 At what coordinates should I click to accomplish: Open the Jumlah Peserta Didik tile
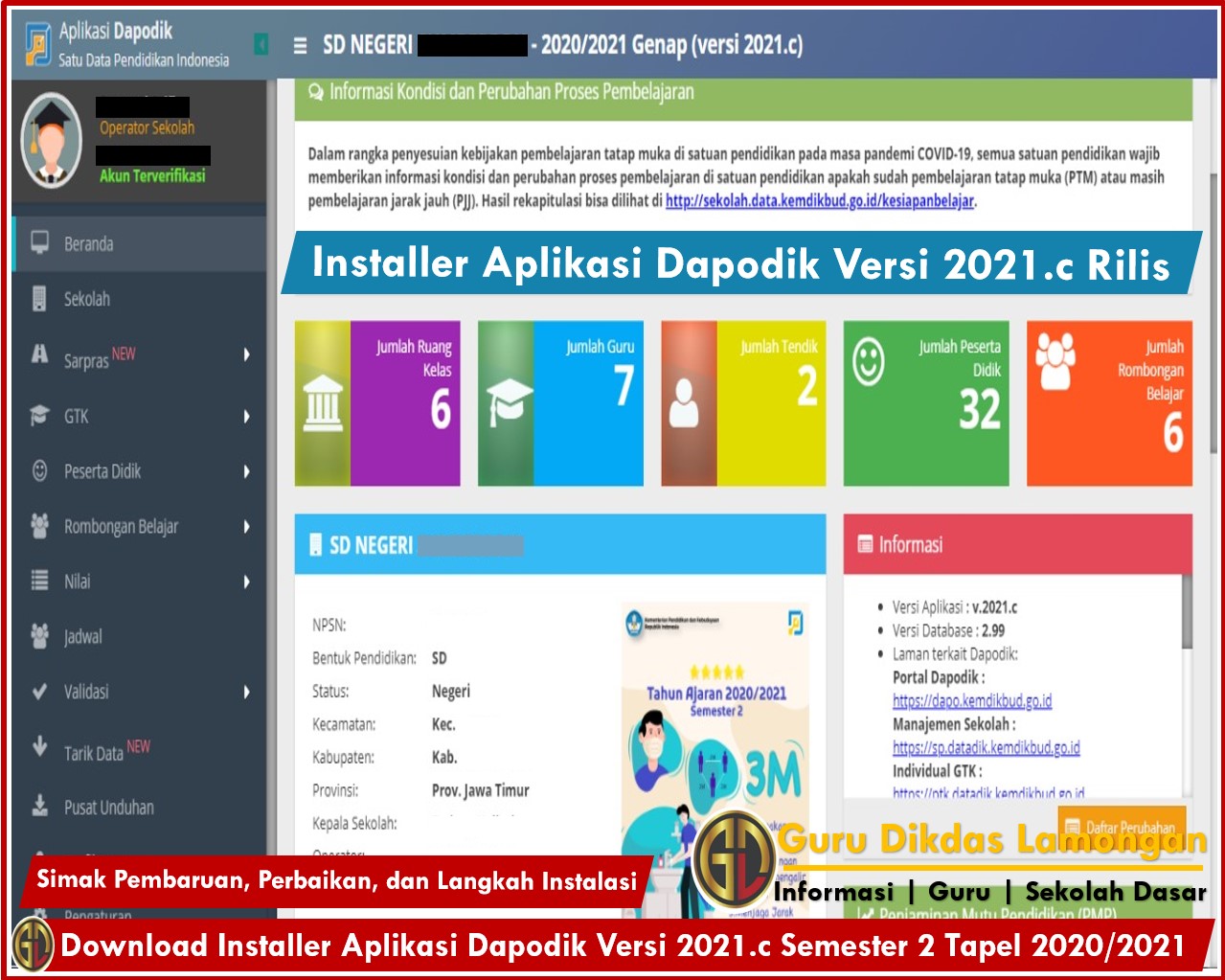[926, 403]
